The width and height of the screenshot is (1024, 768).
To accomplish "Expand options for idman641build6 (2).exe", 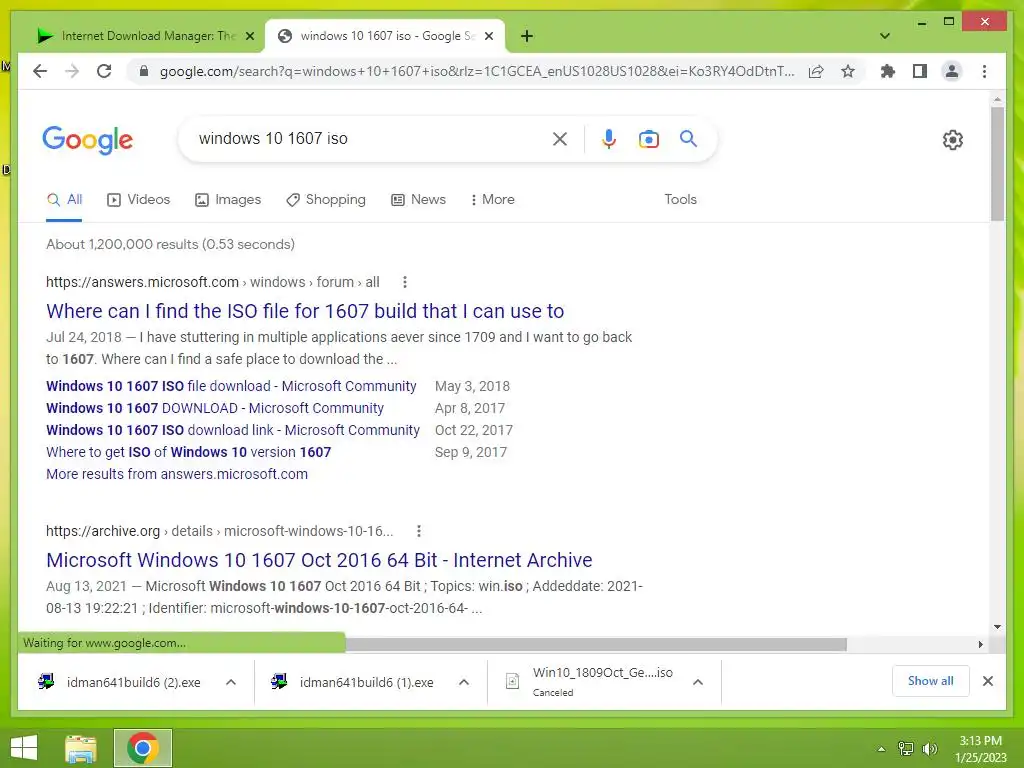I will pos(231,682).
